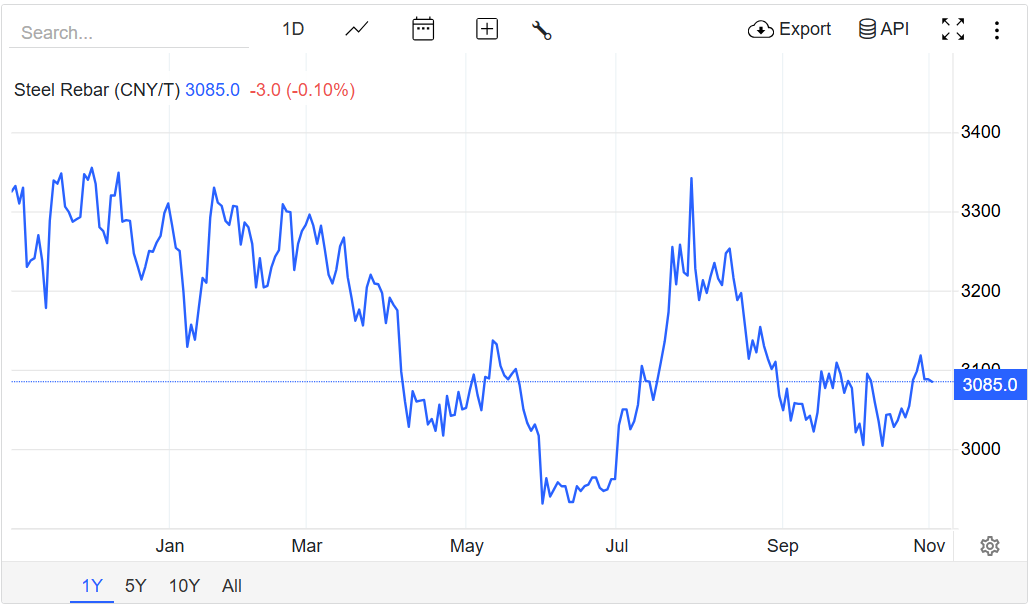Click the 3400 price axis label

[x=981, y=132]
